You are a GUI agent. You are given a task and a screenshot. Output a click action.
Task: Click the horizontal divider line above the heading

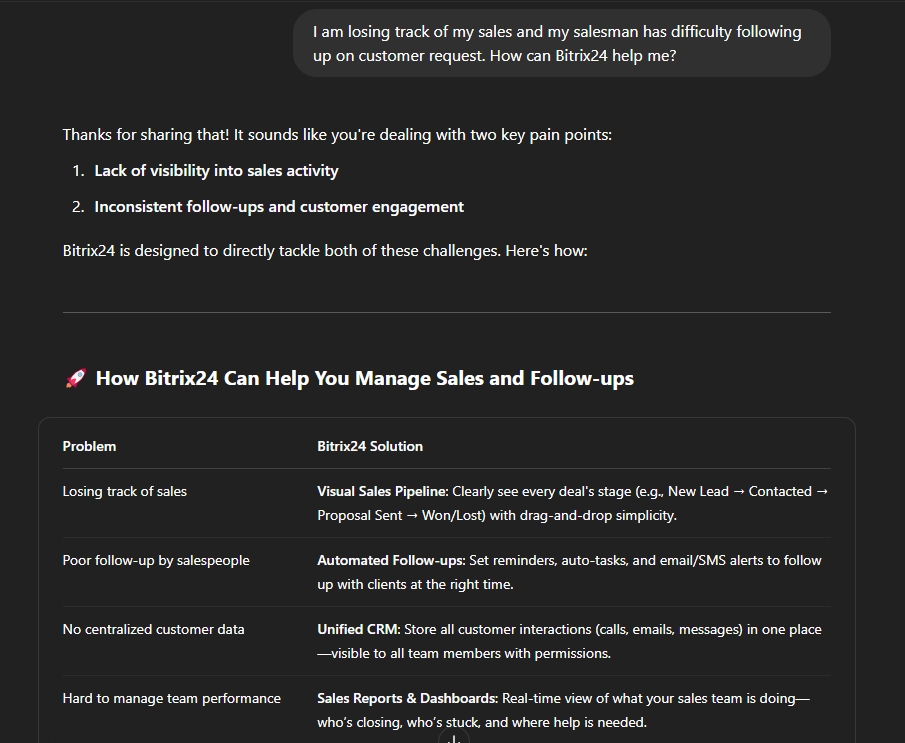(x=446, y=313)
